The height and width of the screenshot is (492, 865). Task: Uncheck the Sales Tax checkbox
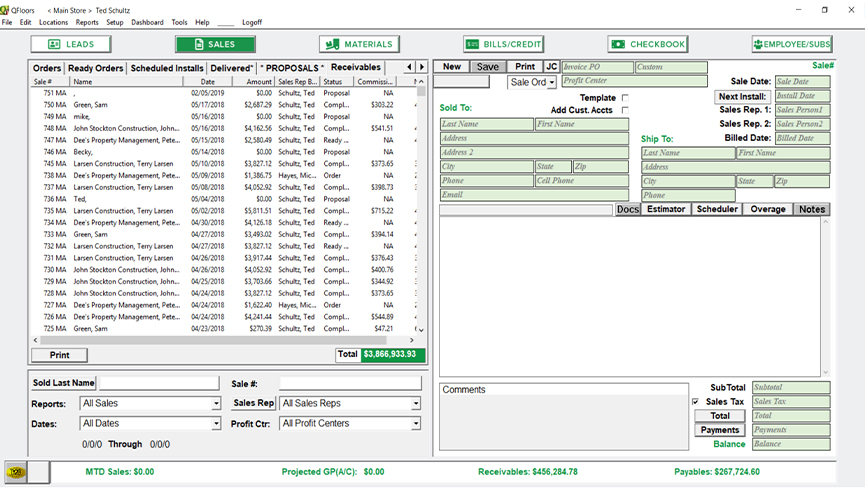pyautogui.click(x=696, y=402)
